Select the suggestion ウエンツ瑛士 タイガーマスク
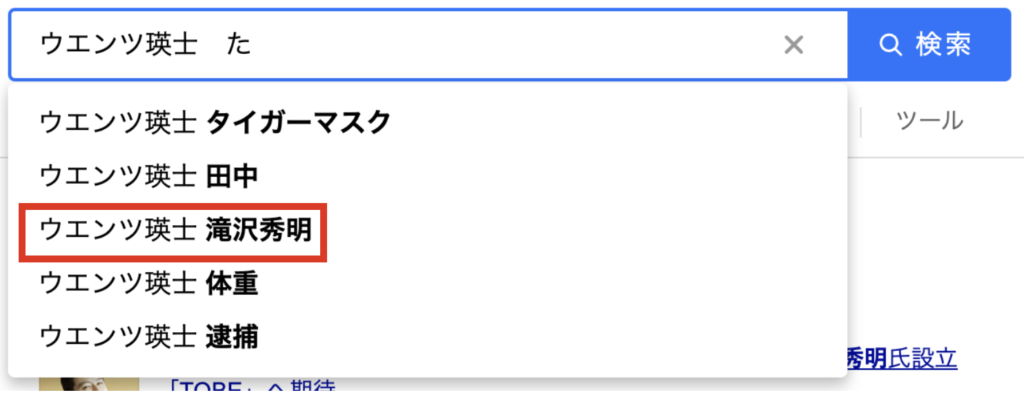This screenshot has width=1024, height=395. (428, 122)
